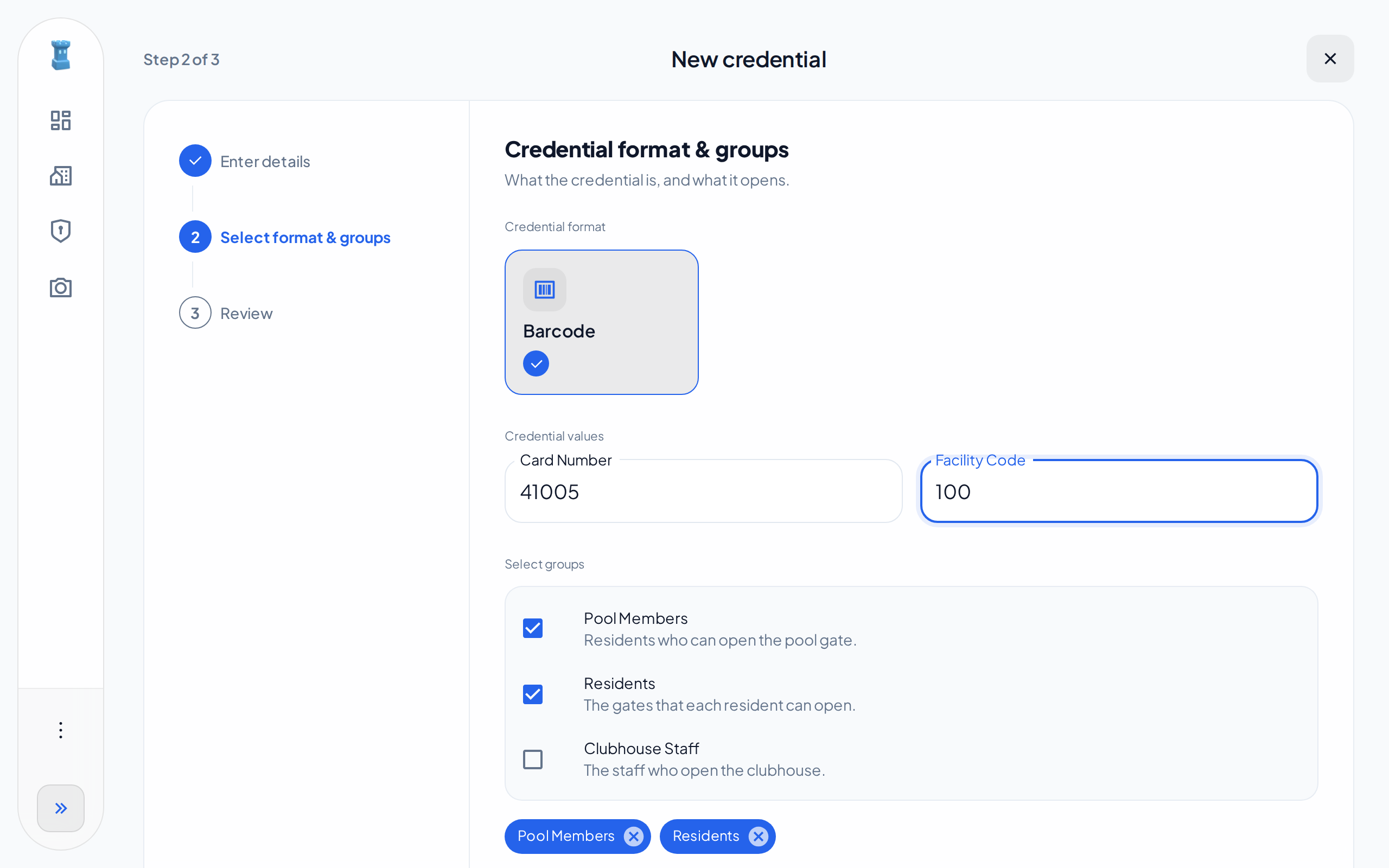Open the three-dot more options menu

(60, 730)
